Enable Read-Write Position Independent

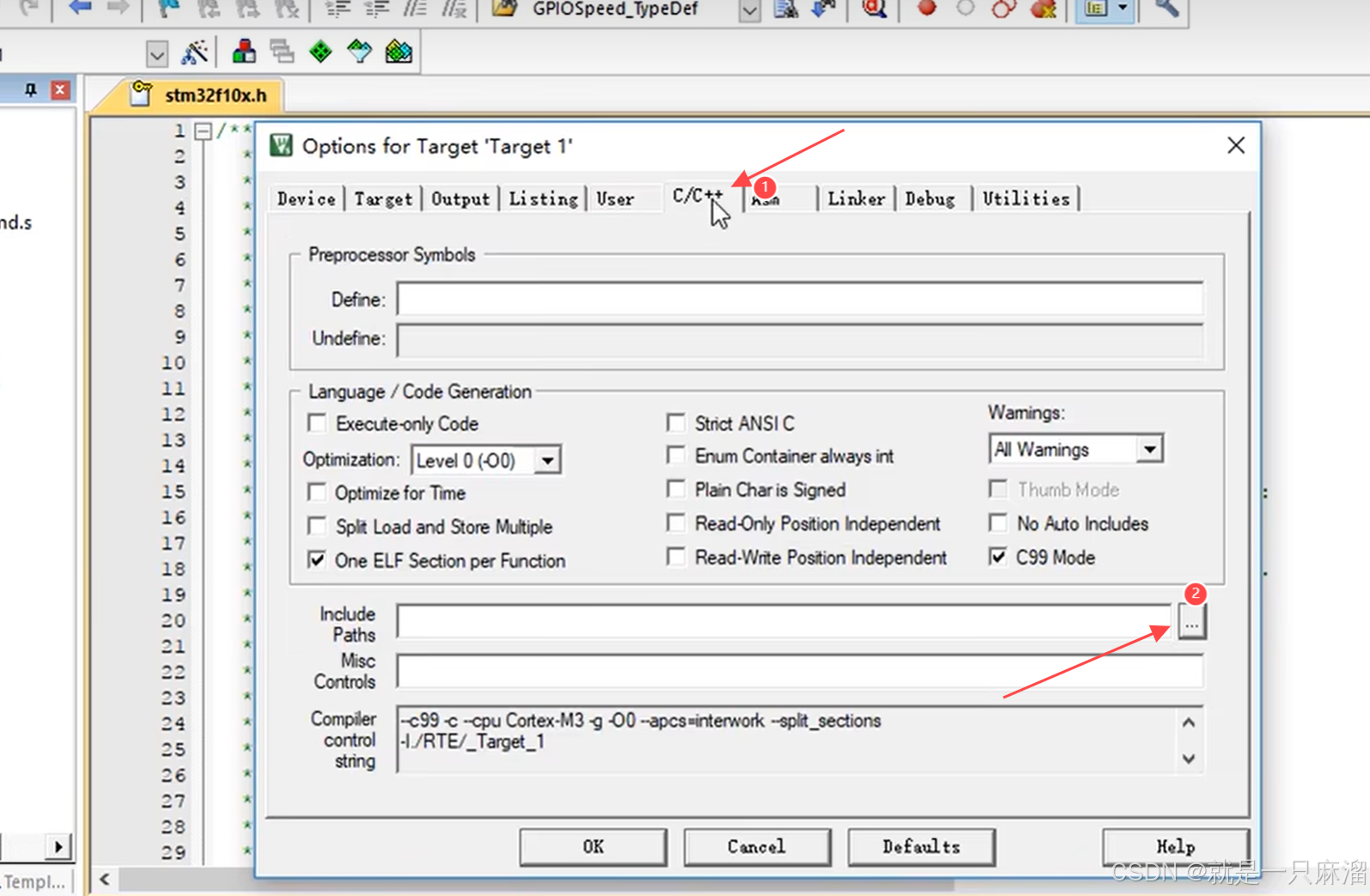click(676, 557)
